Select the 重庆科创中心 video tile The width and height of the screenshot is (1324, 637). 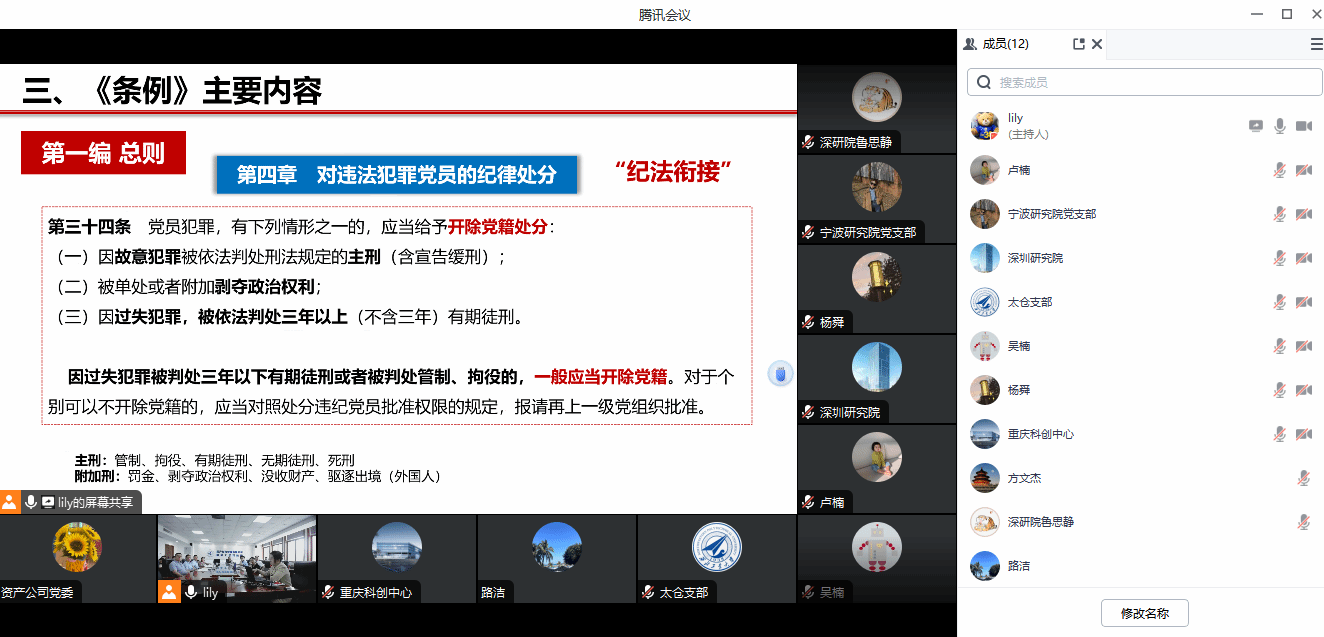click(x=397, y=558)
